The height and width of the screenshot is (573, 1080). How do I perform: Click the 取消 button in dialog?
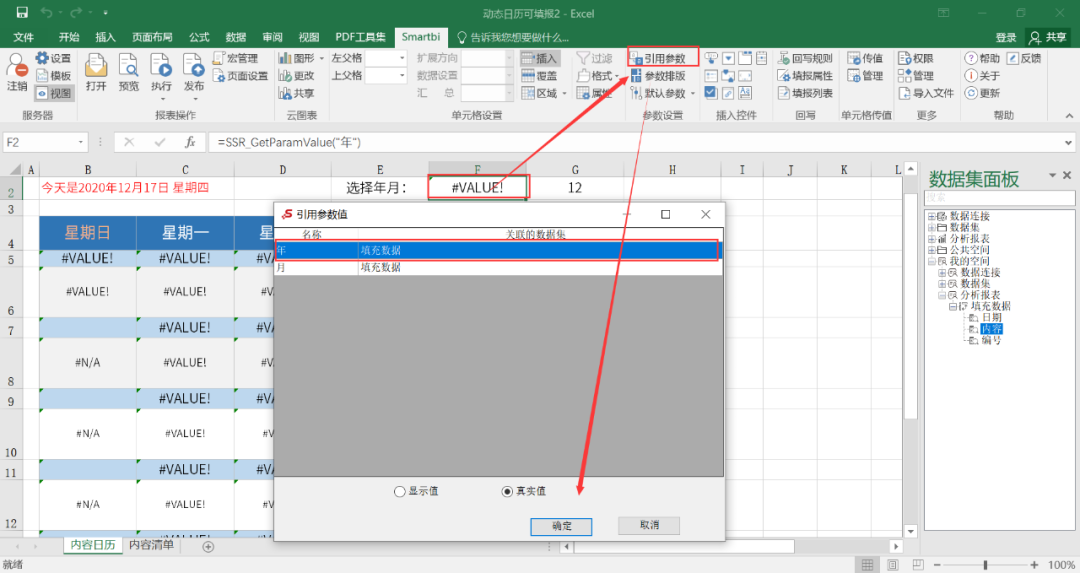(x=649, y=525)
